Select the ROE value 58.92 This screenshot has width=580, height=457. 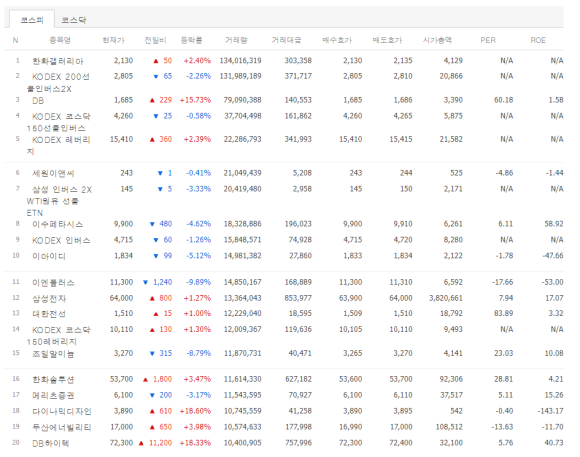tap(554, 224)
